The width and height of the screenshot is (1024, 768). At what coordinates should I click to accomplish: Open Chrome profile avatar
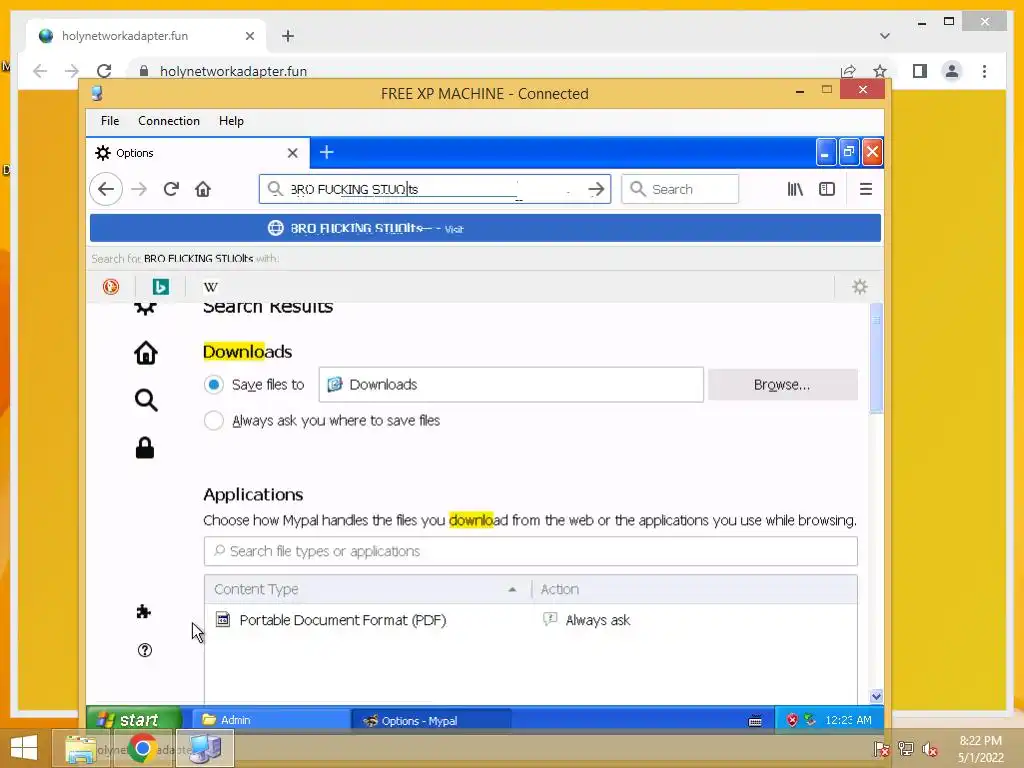click(x=952, y=71)
